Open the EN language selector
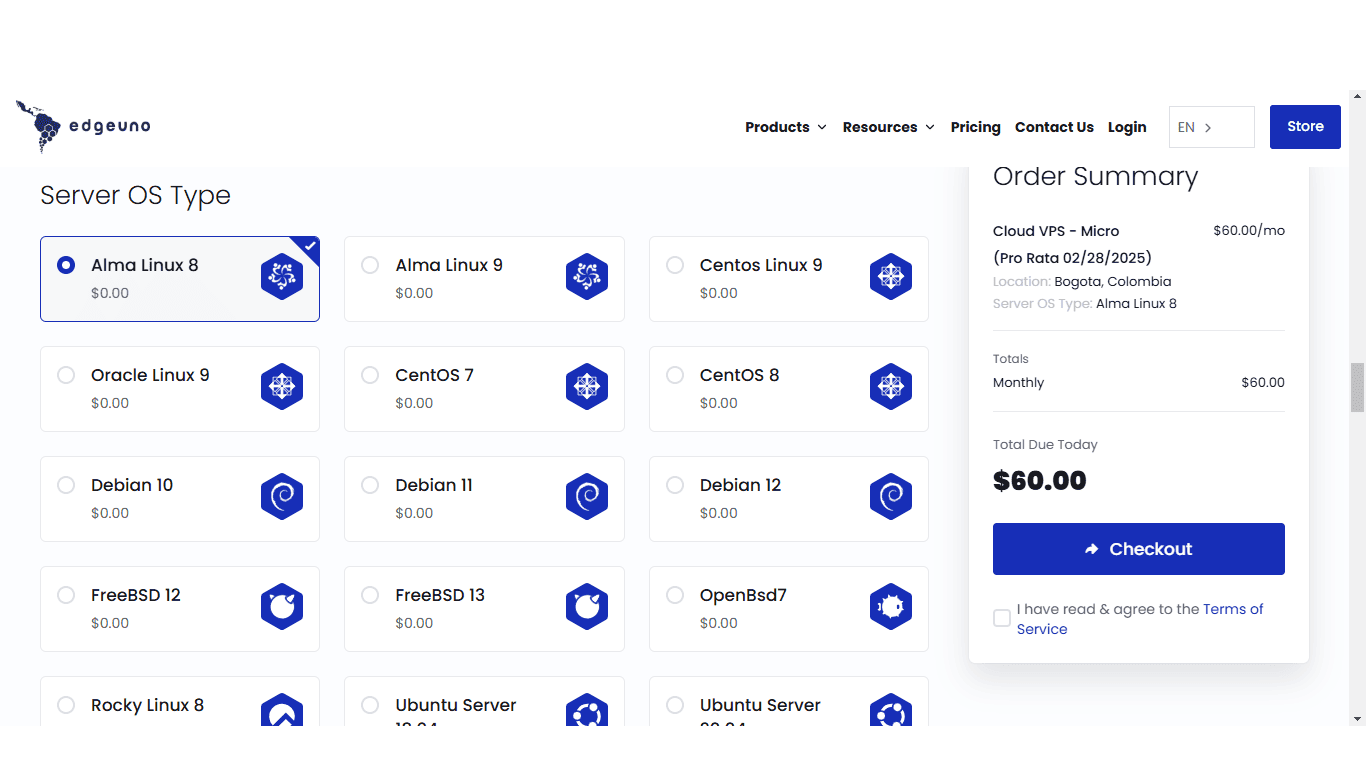The image size is (1366, 768). (1211, 127)
